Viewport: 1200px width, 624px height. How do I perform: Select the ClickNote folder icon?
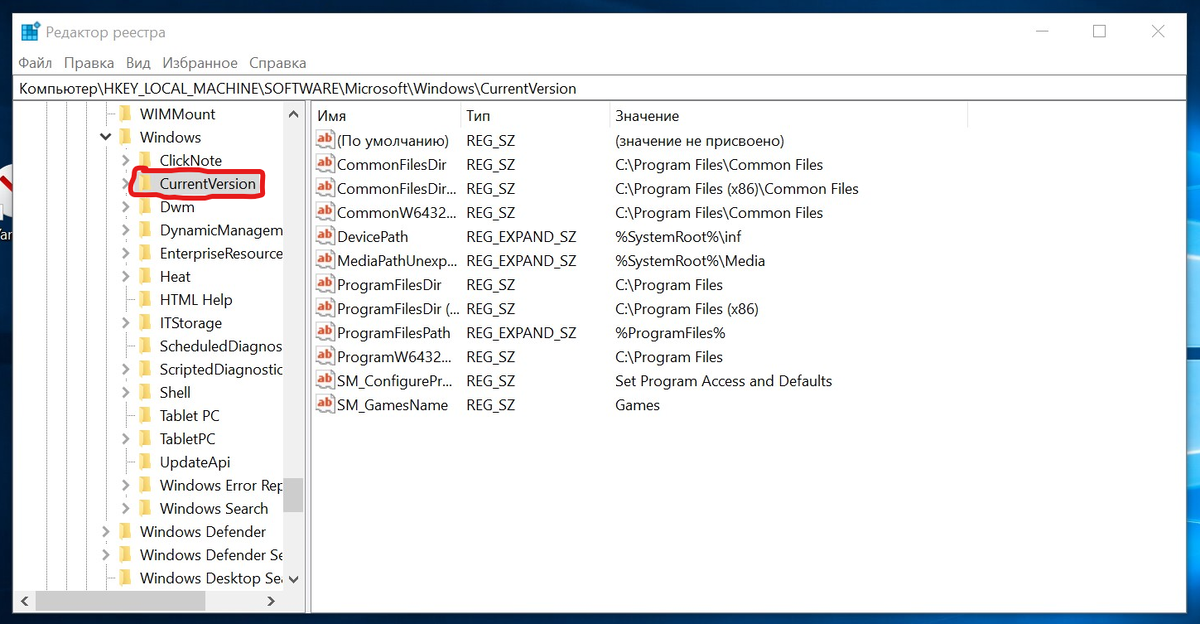[x=145, y=160]
